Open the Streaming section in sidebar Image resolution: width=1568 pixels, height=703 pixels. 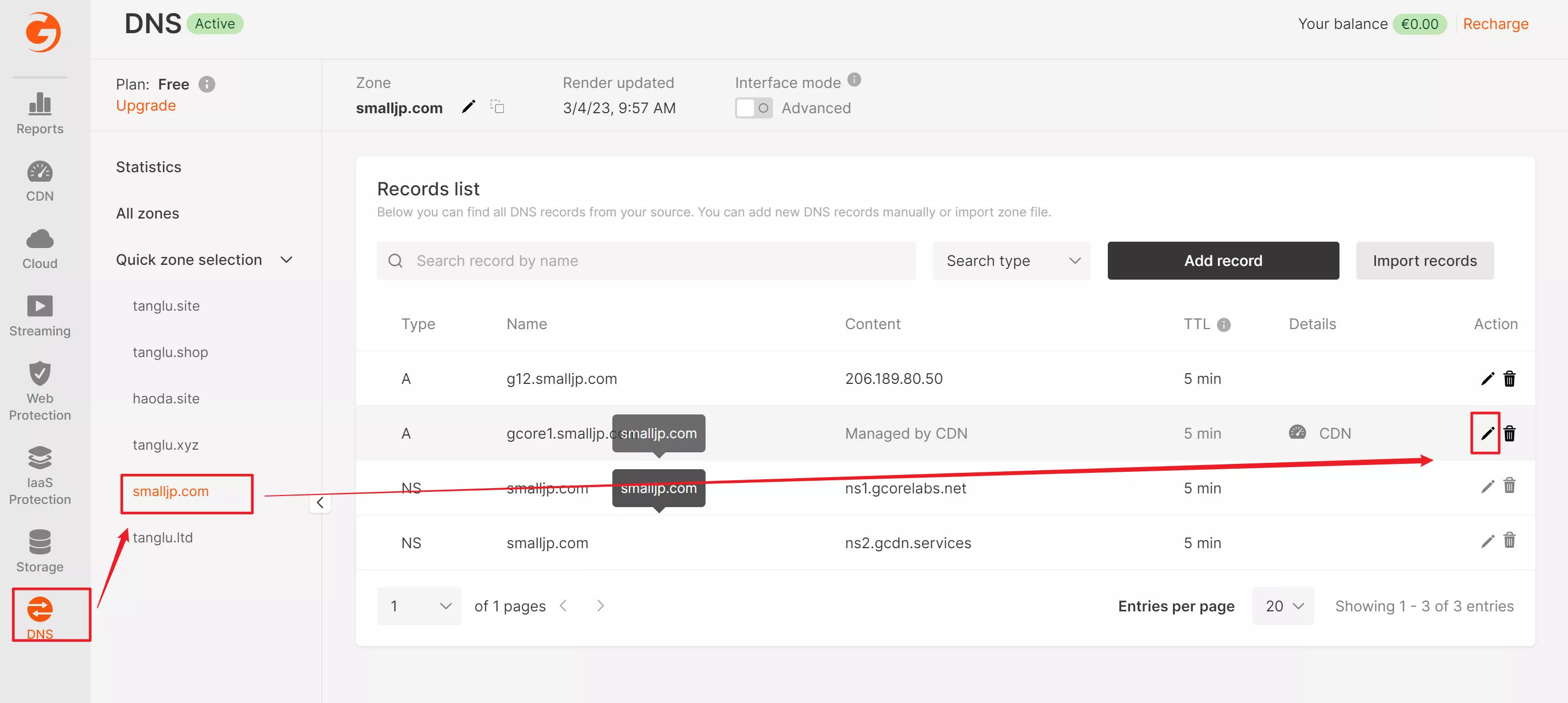(x=39, y=315)
